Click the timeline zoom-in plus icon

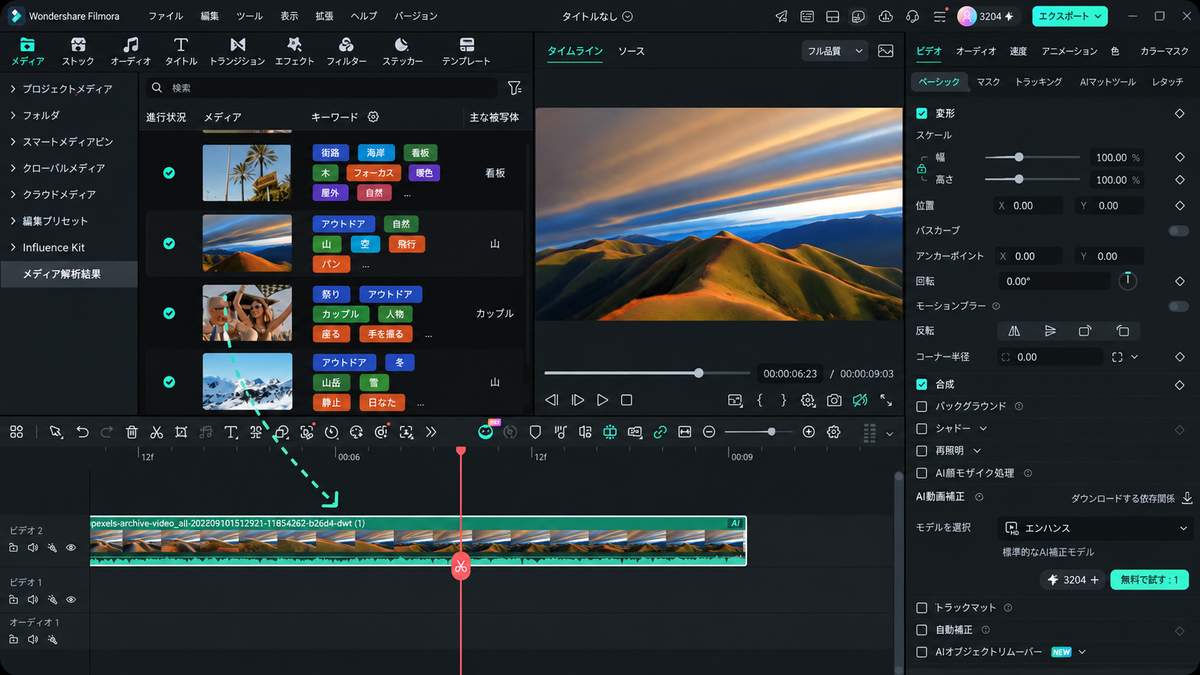coord(808,432)
